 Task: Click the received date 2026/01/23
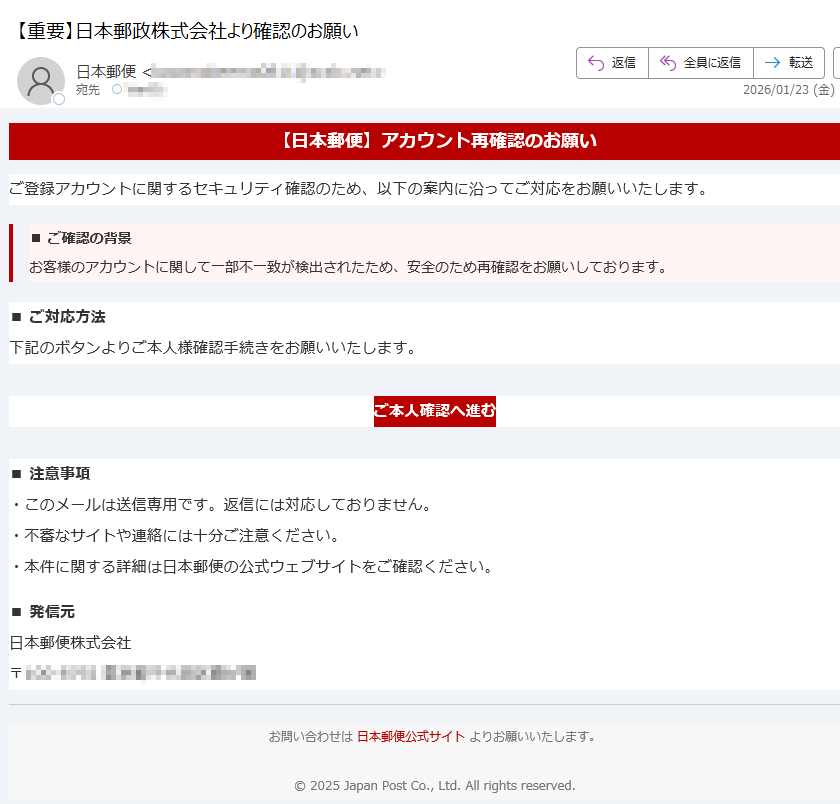pyautogui.click(x=776, y=90)
